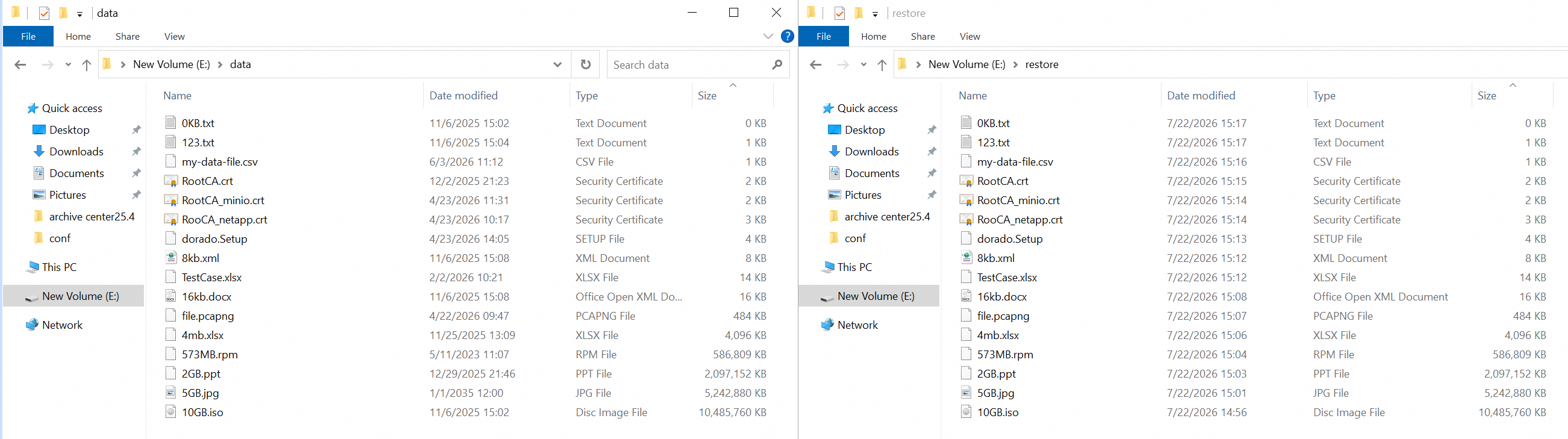Go up one folder level in restore window
The width and height of the screenshot is (1568, 439).
(882, 64)
